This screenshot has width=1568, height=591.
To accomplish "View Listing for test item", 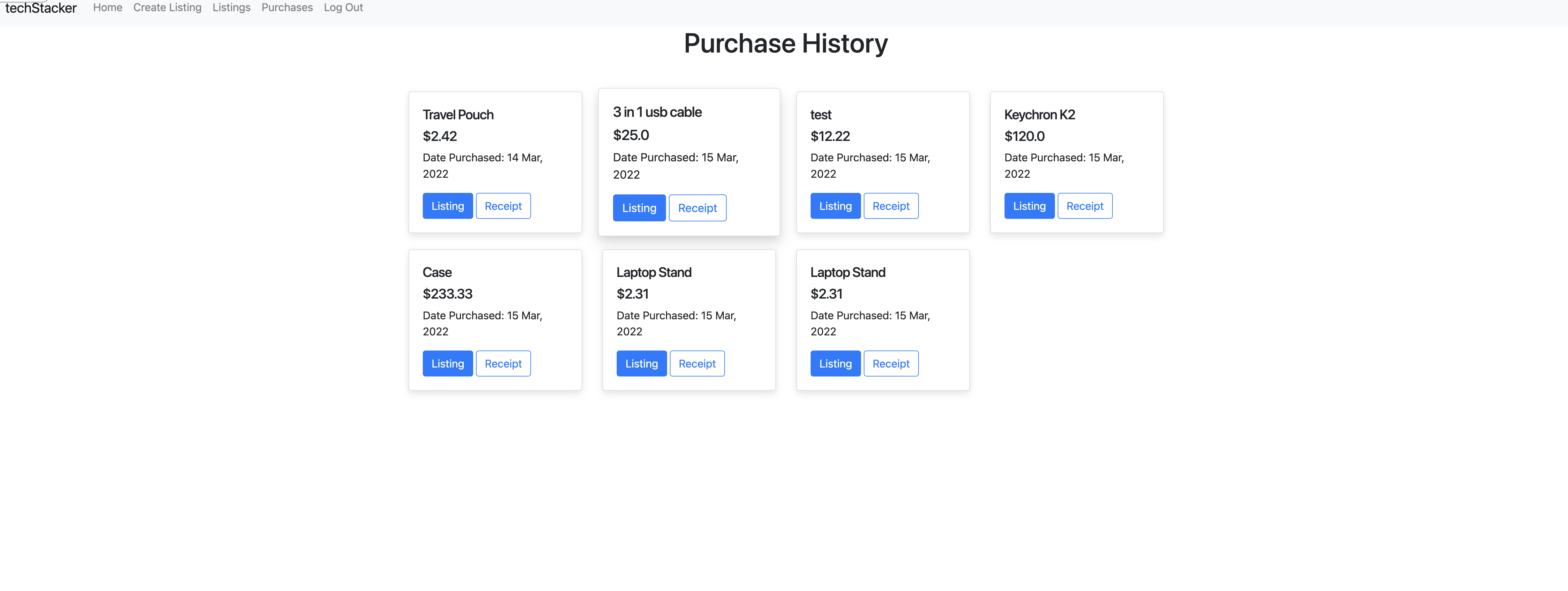I will (x=835, y=206).
